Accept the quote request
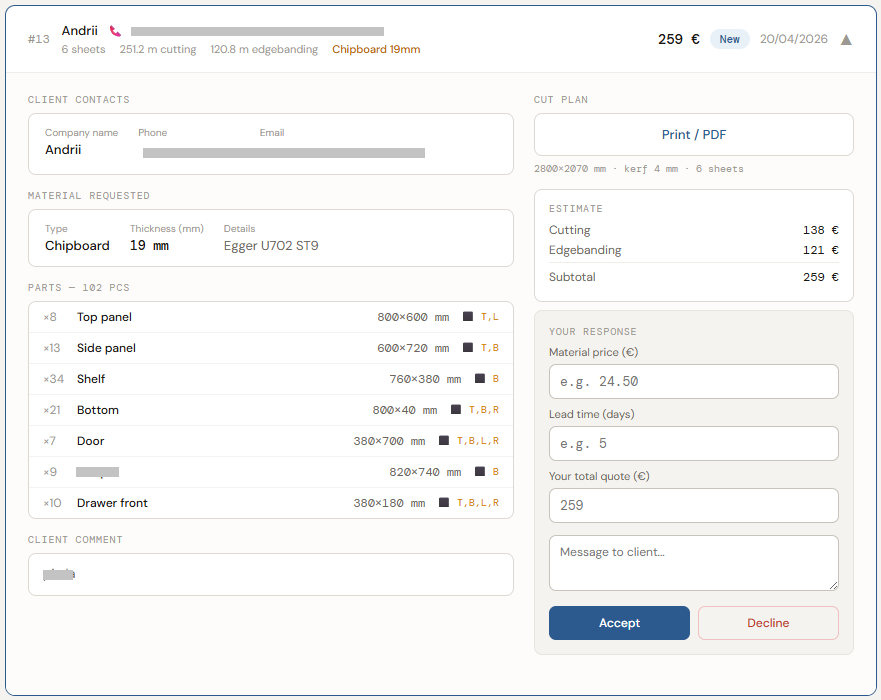 619,622
